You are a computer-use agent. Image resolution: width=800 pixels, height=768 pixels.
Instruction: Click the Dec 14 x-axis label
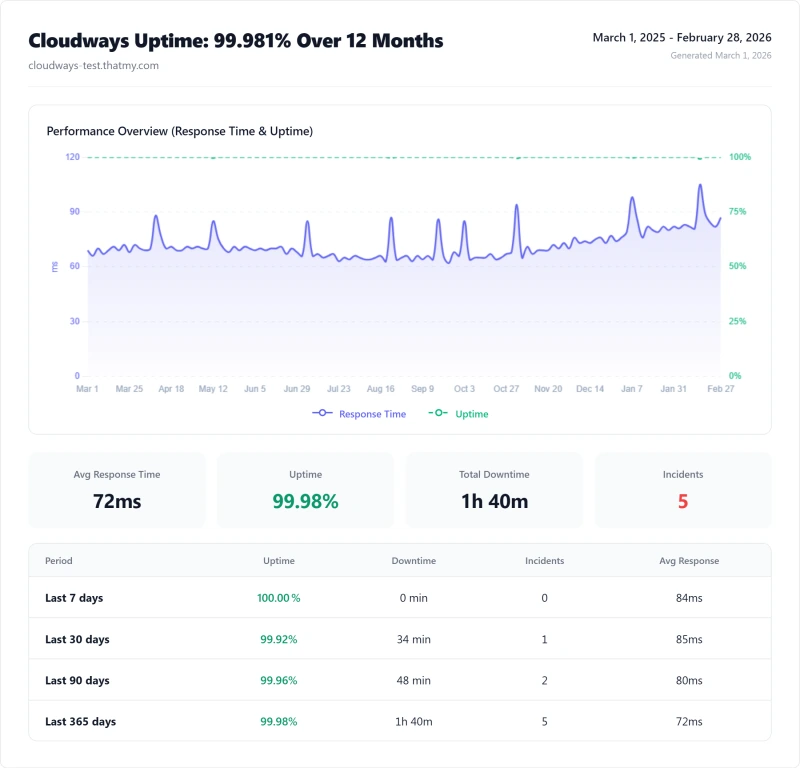pyautogui.click(x=590, y=389)
